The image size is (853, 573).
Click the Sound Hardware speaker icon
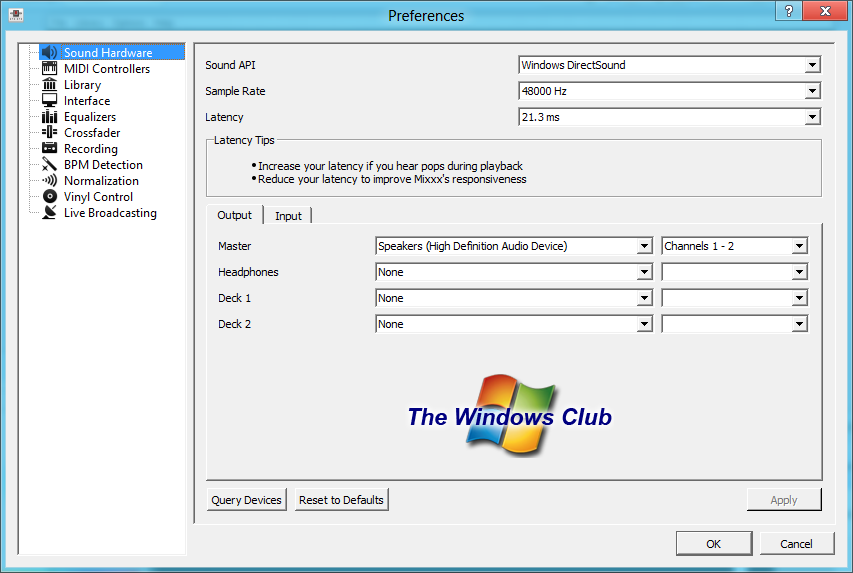(50, 52)
